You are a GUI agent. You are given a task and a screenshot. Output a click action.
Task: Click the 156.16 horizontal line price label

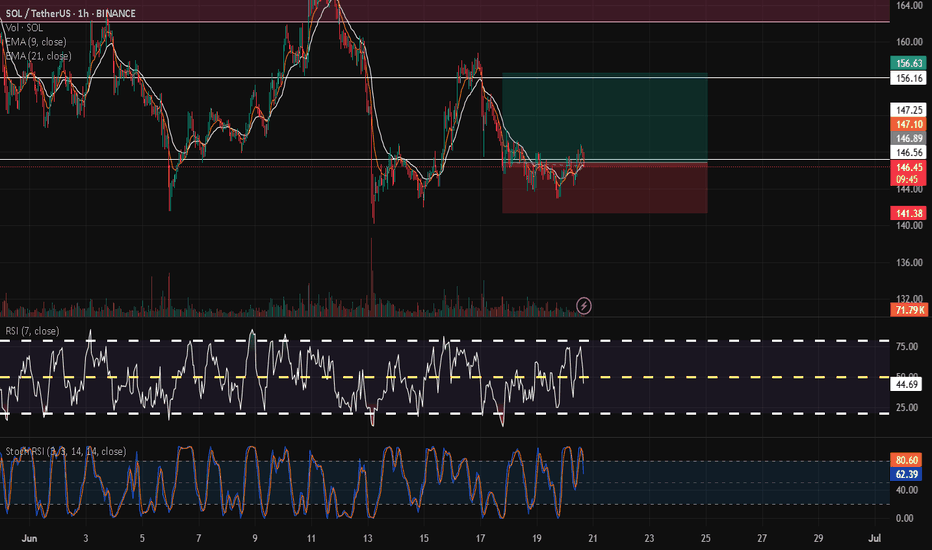(908, 78)
